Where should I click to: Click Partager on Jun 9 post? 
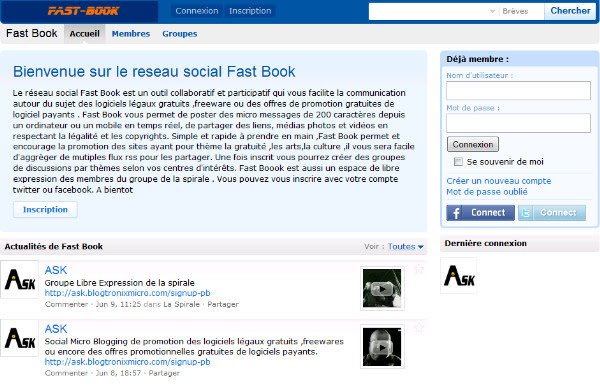223,304
